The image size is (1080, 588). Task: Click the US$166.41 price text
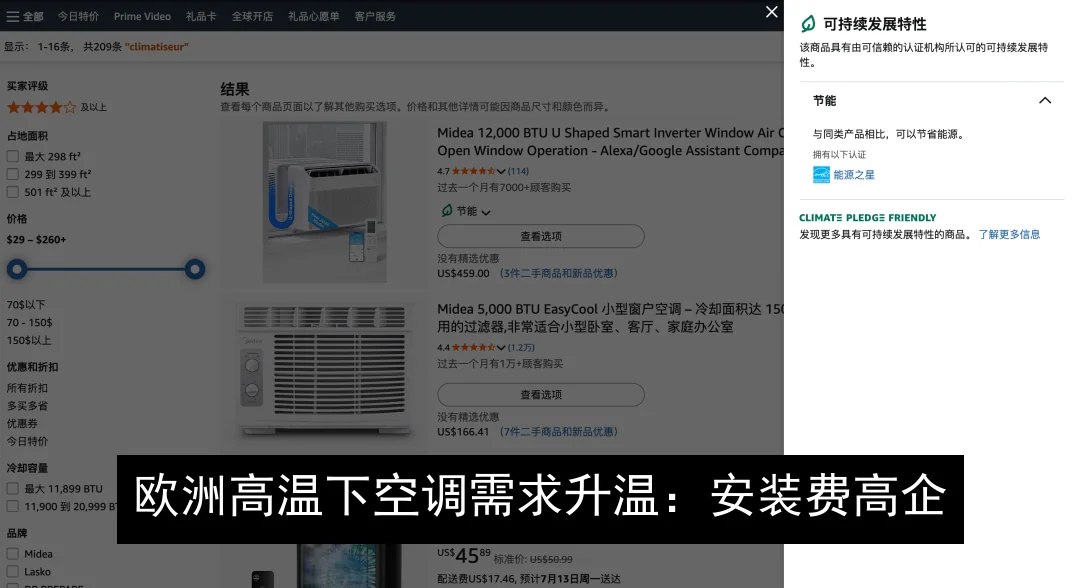point(464,432)
